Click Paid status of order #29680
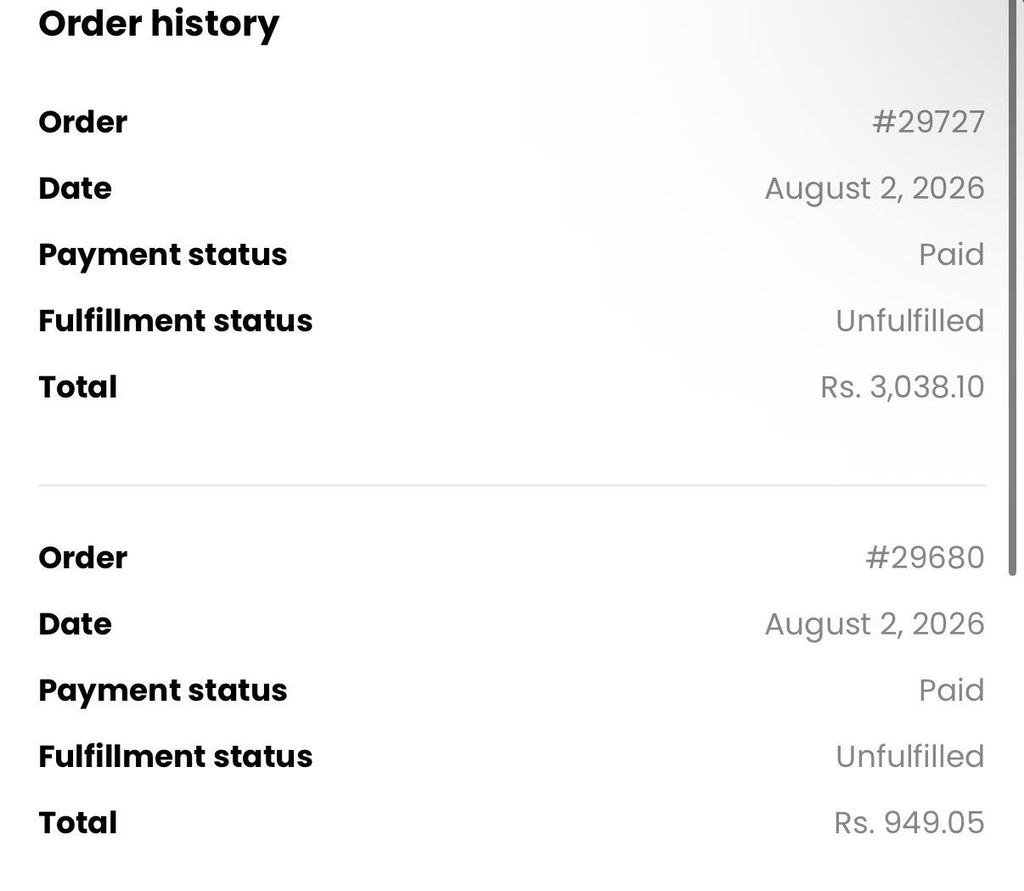 pos(952,690)
